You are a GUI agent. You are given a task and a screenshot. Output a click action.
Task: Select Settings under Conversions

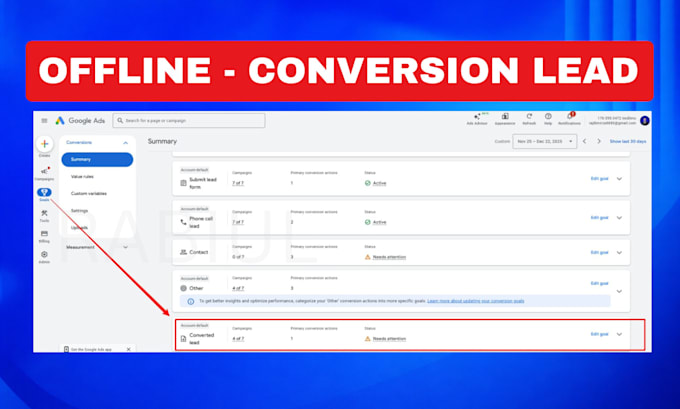tap(79, 210)
